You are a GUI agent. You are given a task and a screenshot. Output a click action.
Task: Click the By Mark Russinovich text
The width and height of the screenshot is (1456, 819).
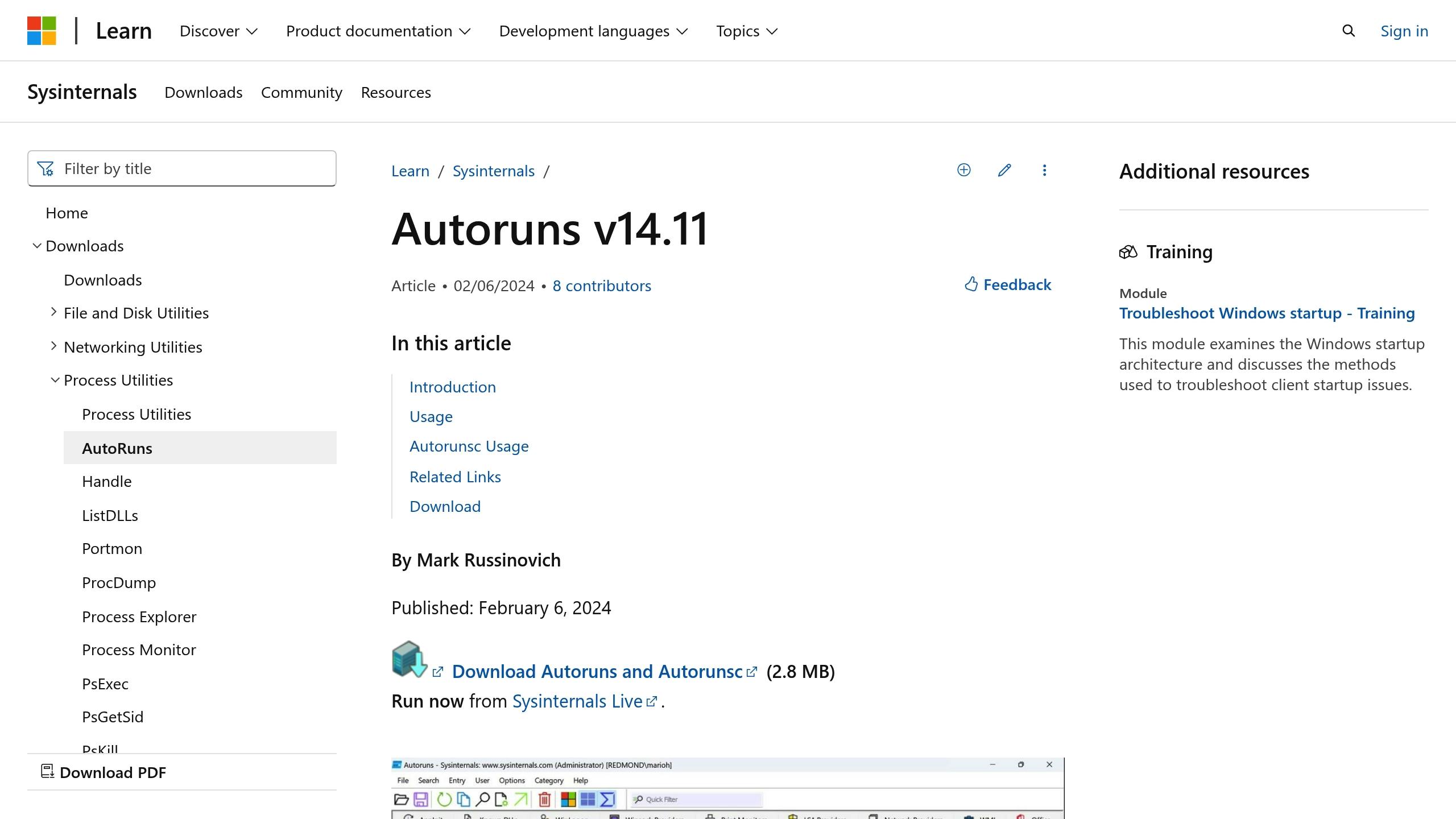[x=476, y=560]
